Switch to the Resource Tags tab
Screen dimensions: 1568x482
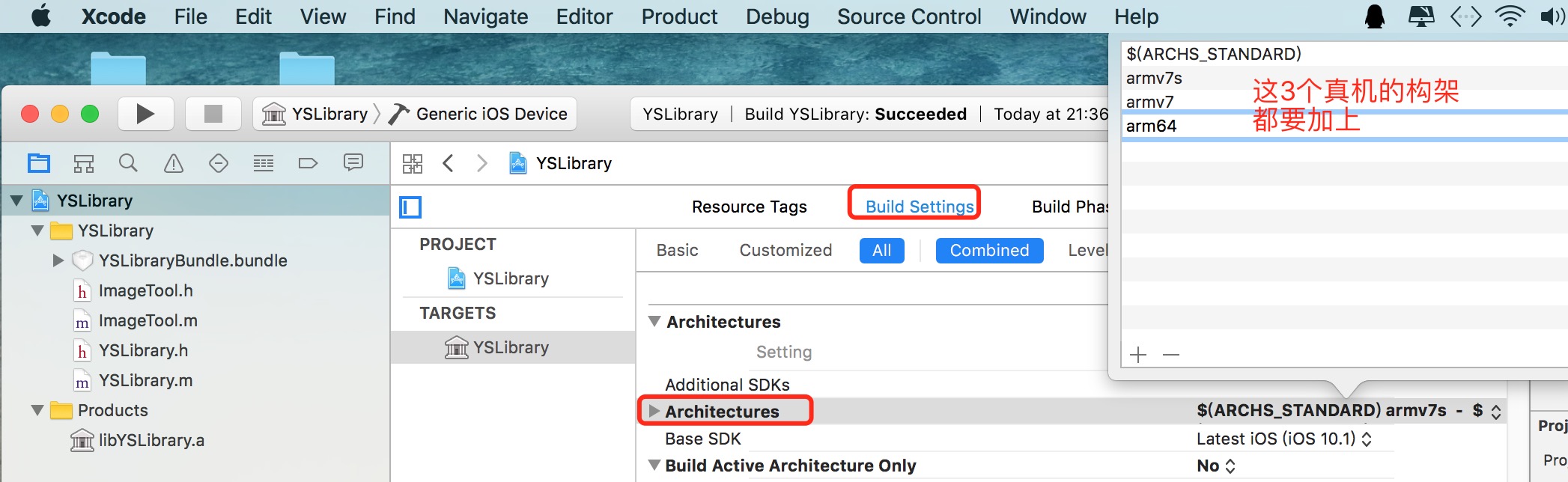click(750, 207)
